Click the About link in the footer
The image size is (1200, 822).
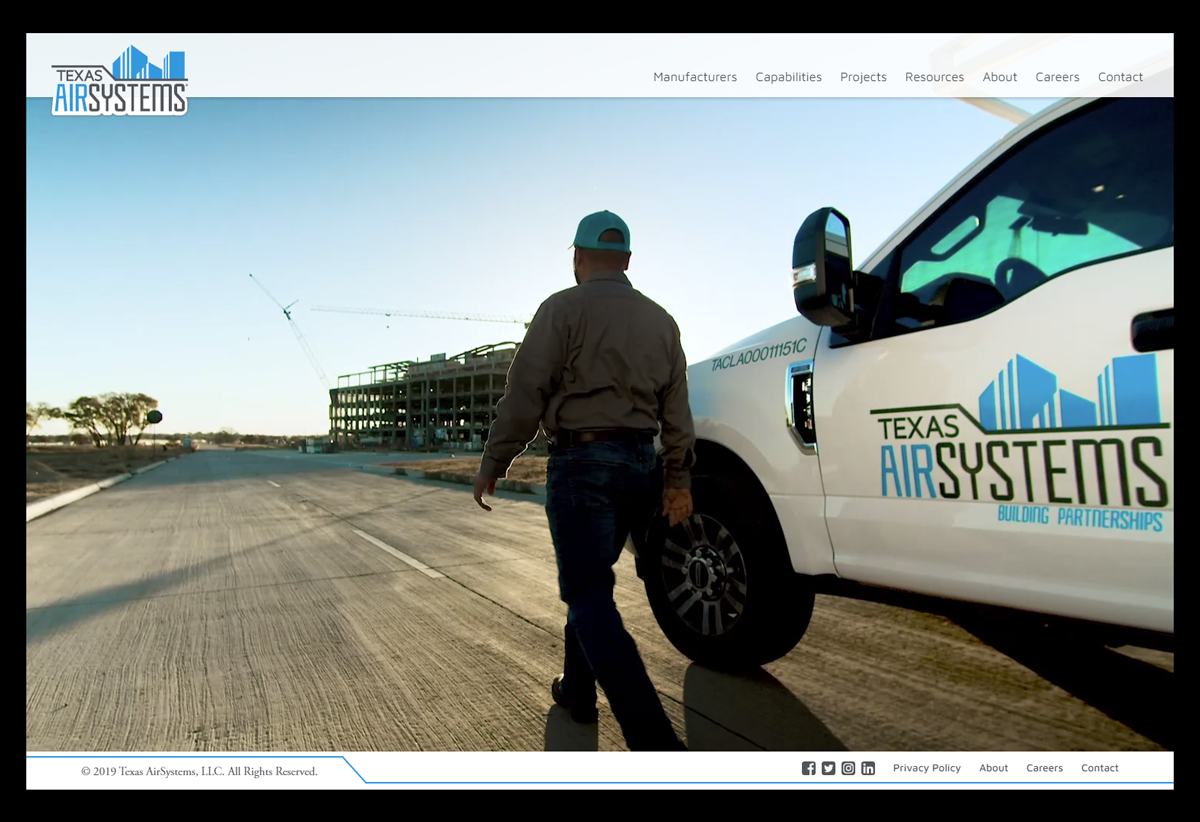[994, 768]
